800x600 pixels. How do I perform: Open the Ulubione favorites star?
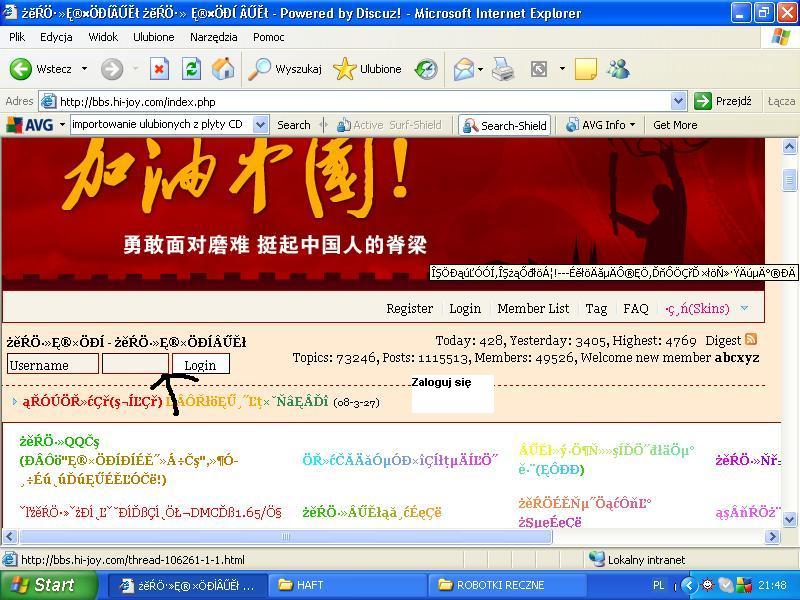pos(368,69)
